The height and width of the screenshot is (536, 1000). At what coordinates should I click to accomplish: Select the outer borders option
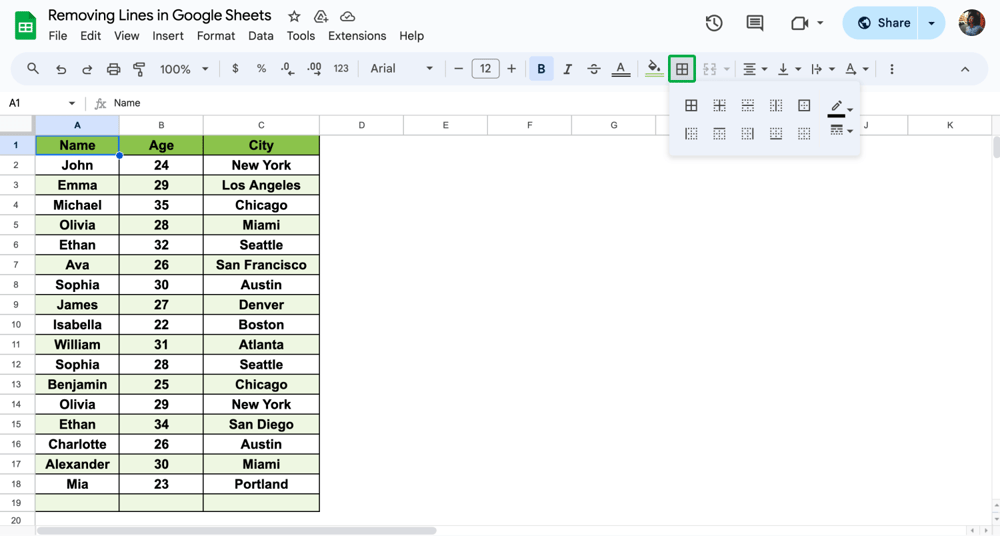click(804, 105)
